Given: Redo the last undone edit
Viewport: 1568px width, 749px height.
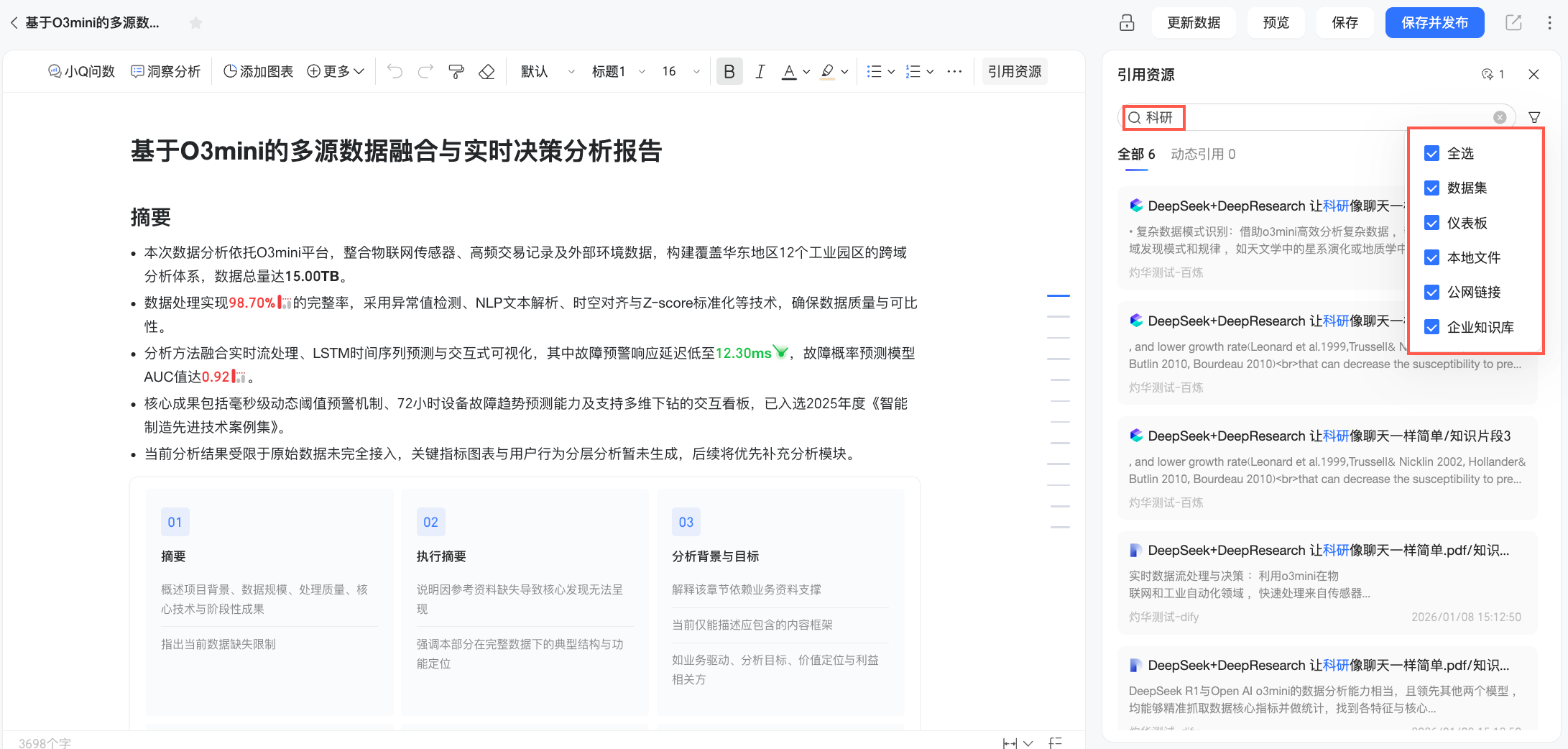Looking at the screenshot, I should (425, 71).
